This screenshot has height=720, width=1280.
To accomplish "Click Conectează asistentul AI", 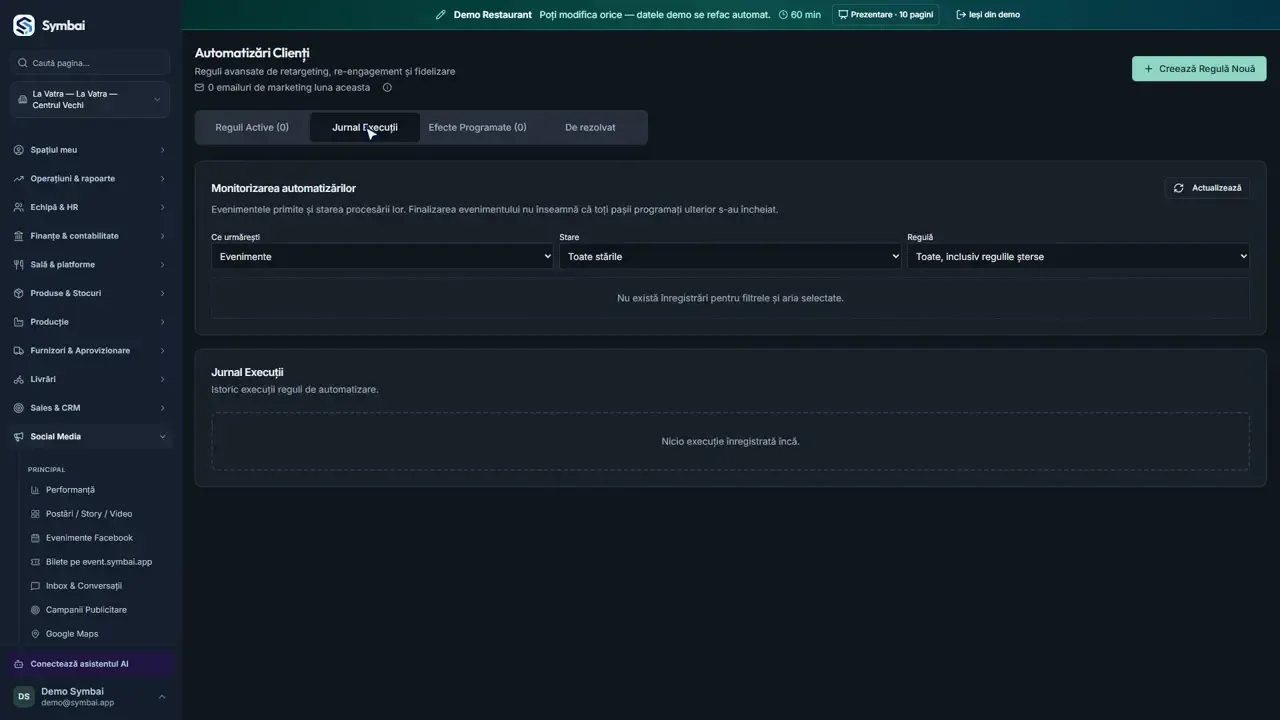I will pyautogui.click(x=90, y=664).
